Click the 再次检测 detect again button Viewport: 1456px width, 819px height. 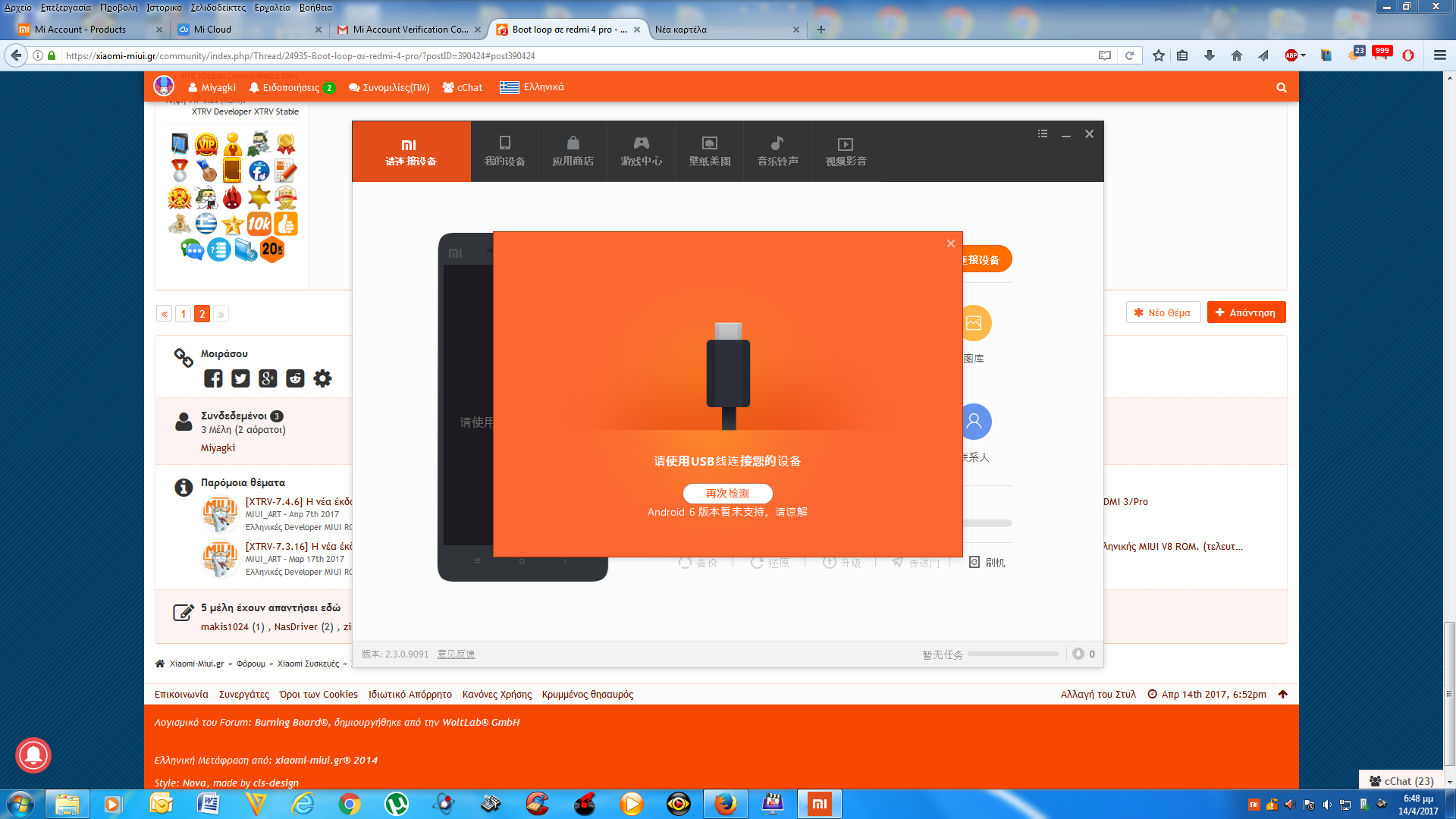[x=727, y=494]
